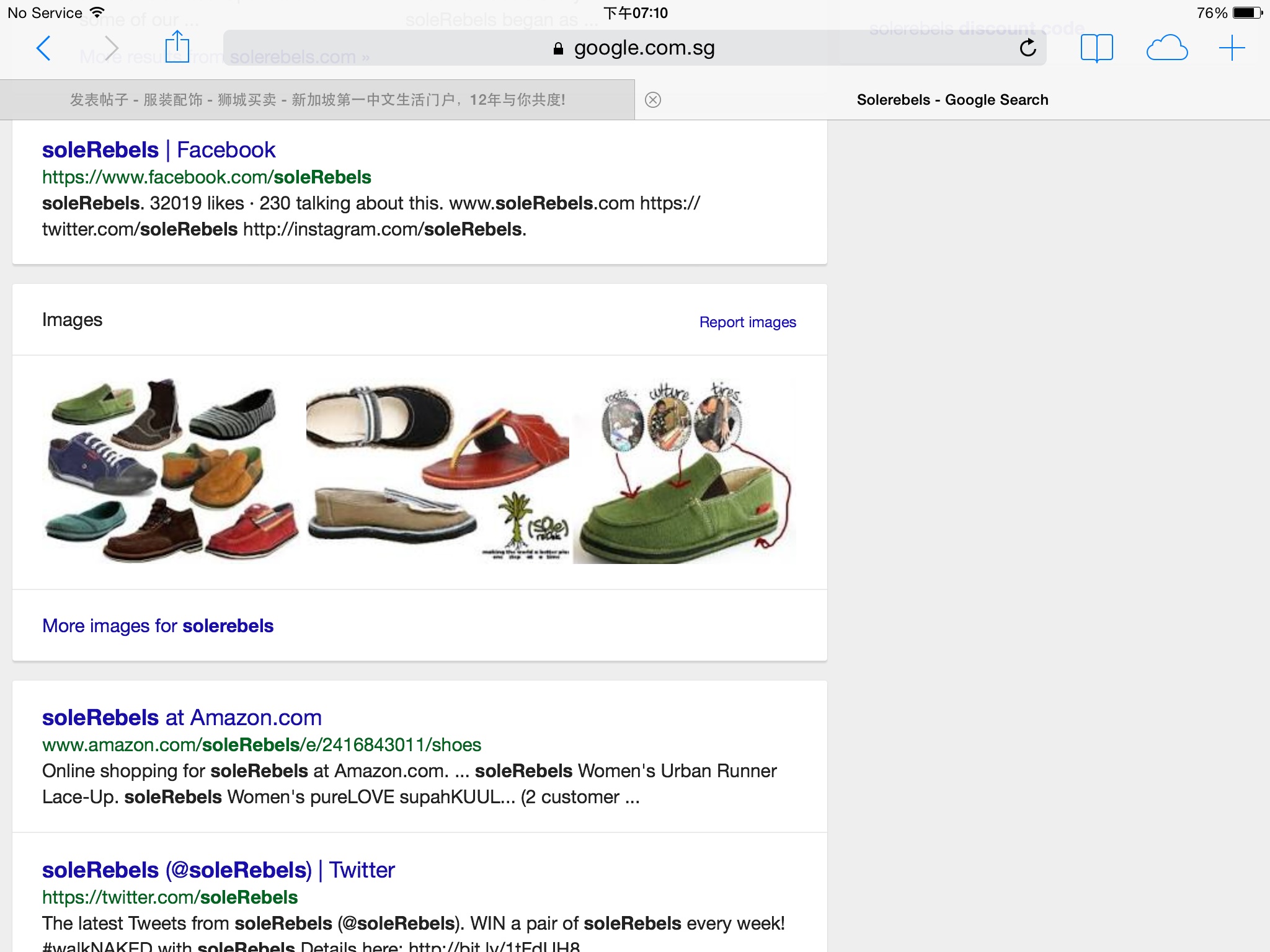Open thumbnail of assorted colorful shoes
Screen dimensions: 1270x952
tap(172, 471)
